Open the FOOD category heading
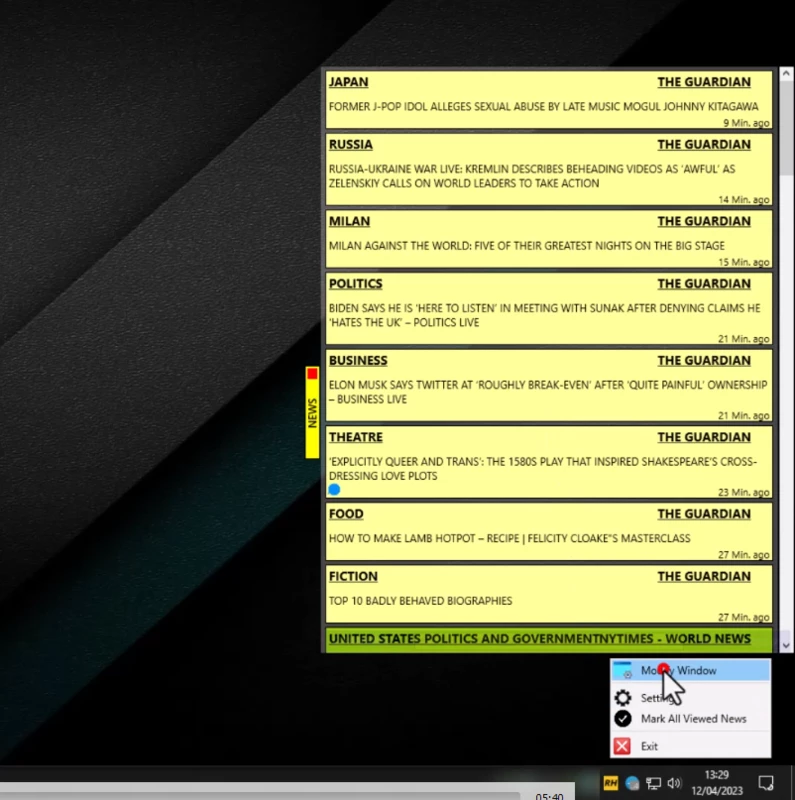795x800 pixels. pos(346,514)
